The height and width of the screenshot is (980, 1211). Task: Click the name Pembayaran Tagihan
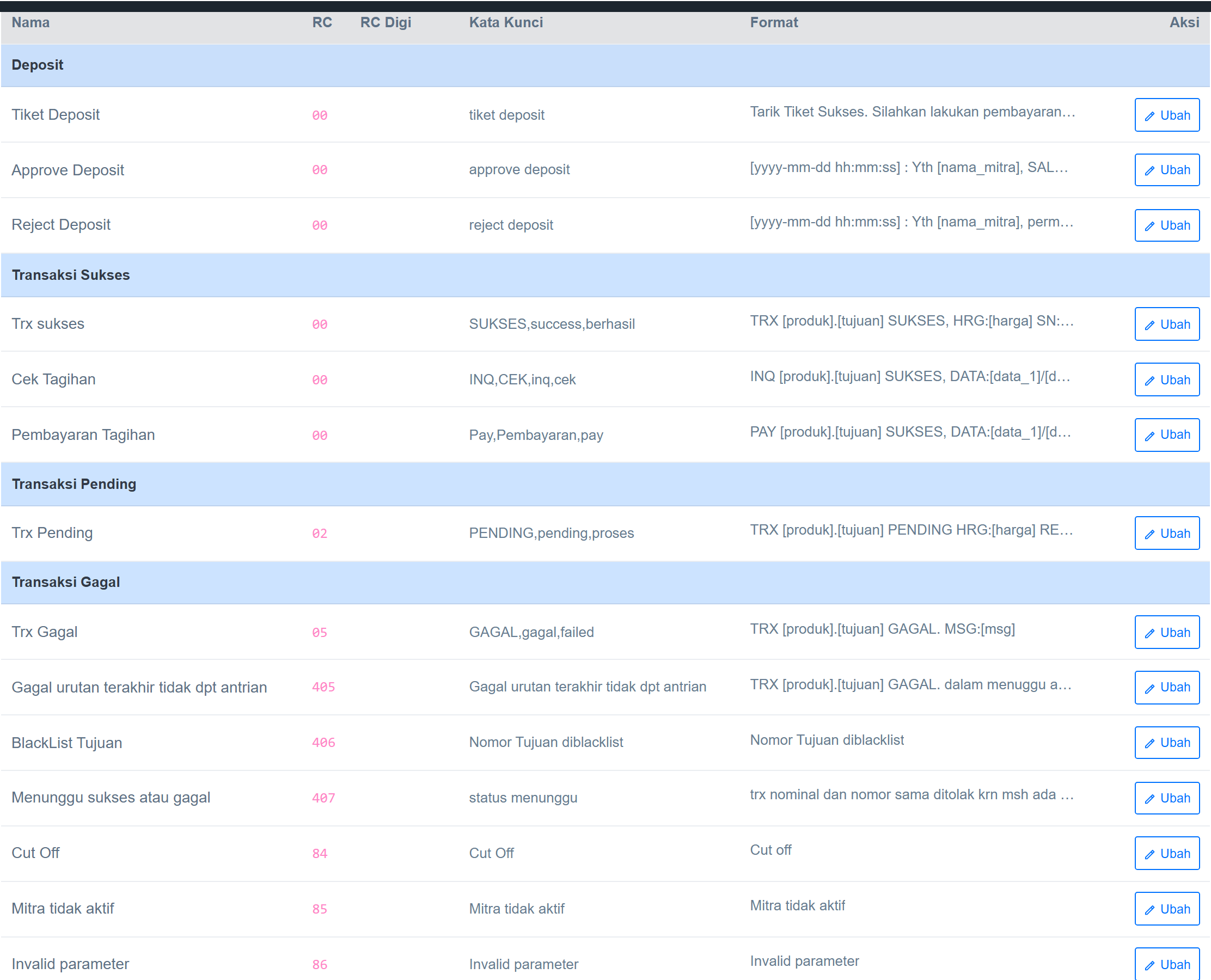tap(83, 434)
